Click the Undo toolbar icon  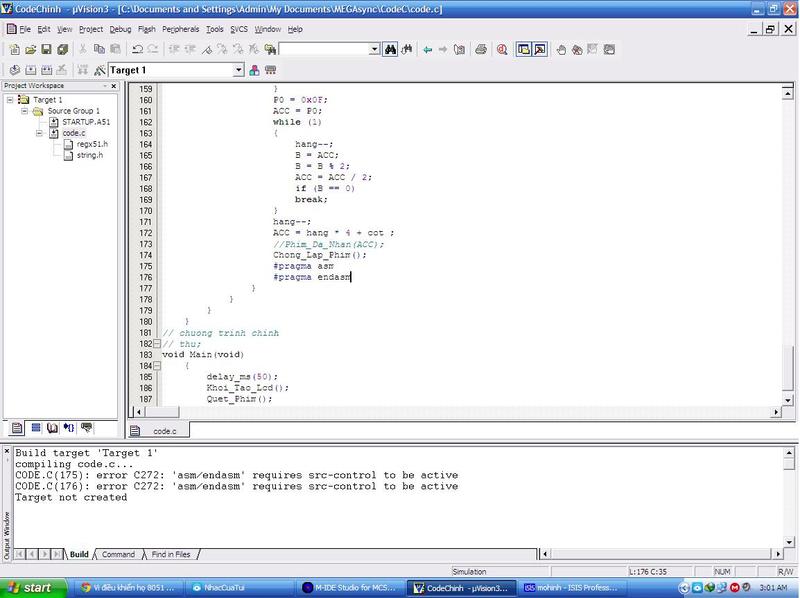point(133,49)
